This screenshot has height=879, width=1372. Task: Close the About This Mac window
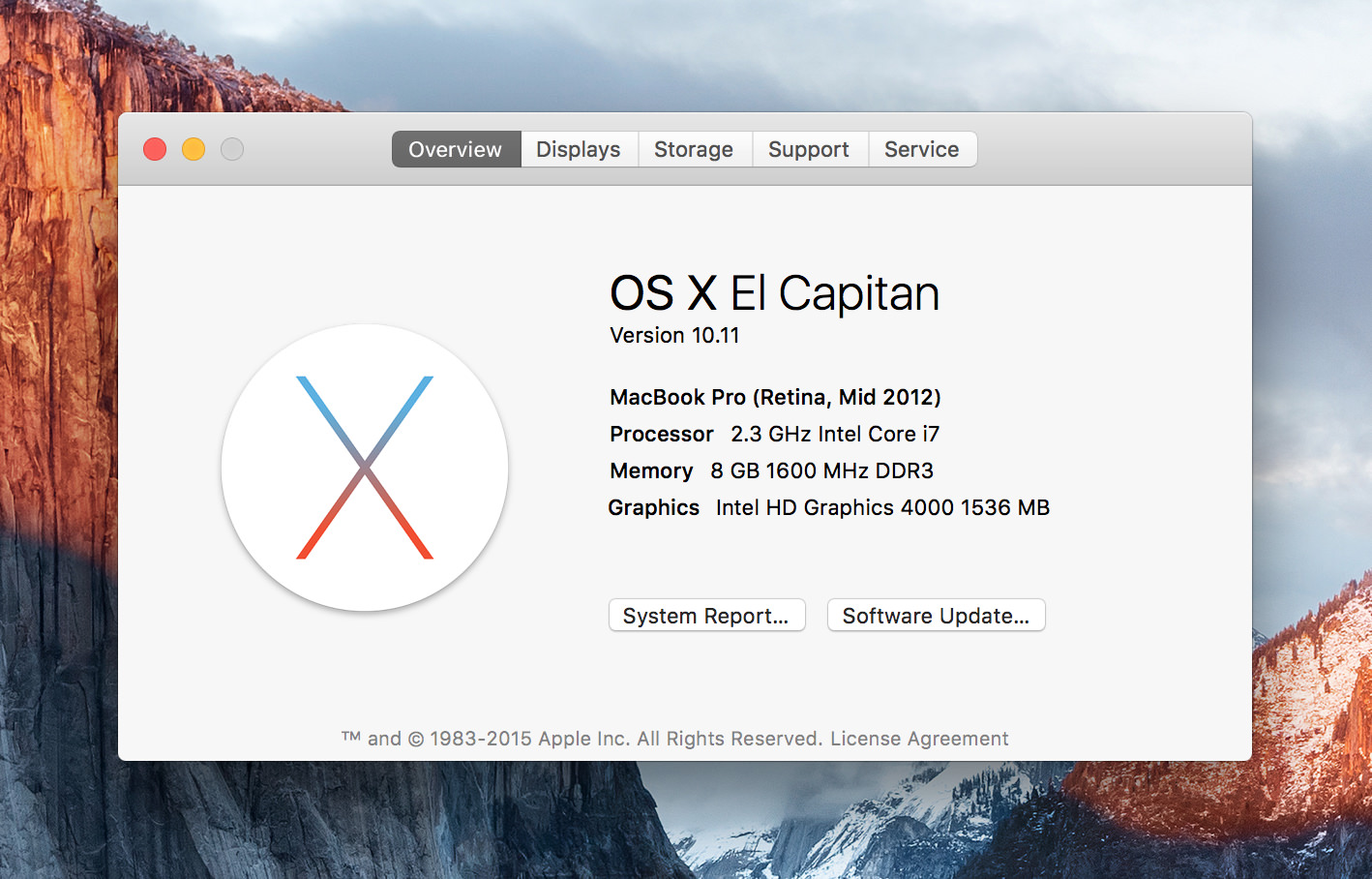coord(155,149)
